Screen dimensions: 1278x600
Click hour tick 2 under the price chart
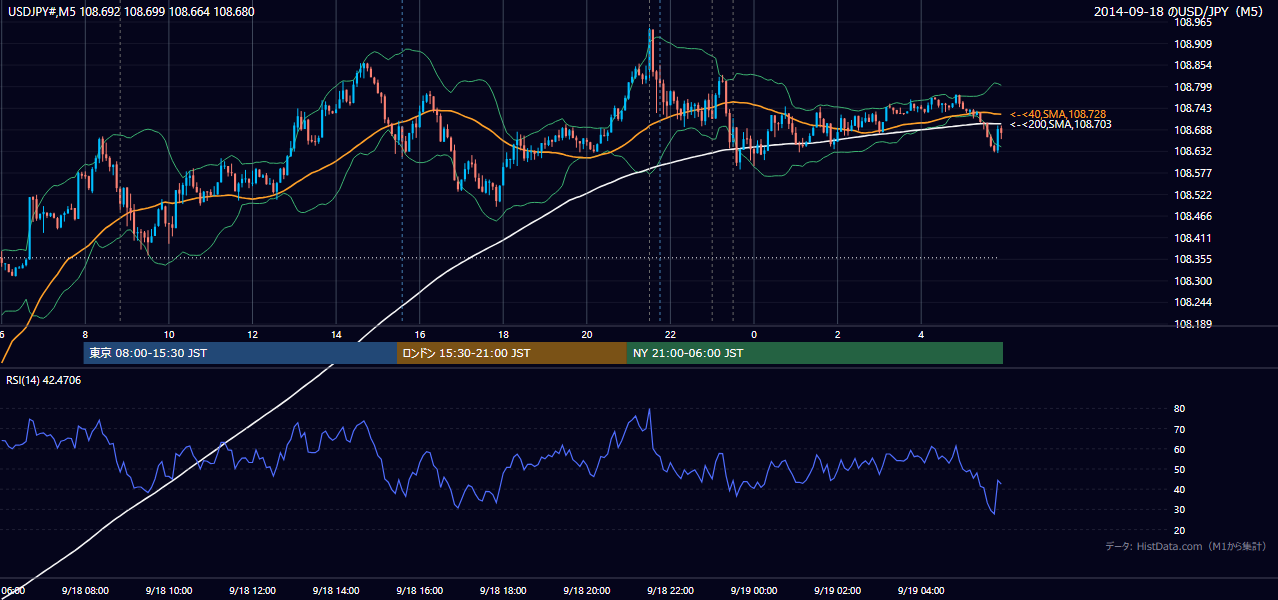point(838,335)
